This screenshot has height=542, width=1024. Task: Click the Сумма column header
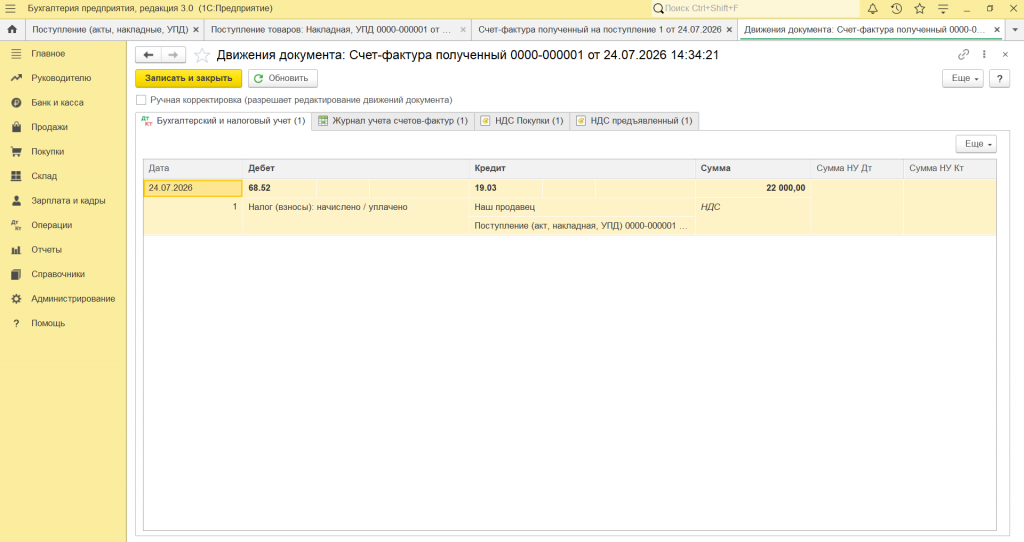753,168
